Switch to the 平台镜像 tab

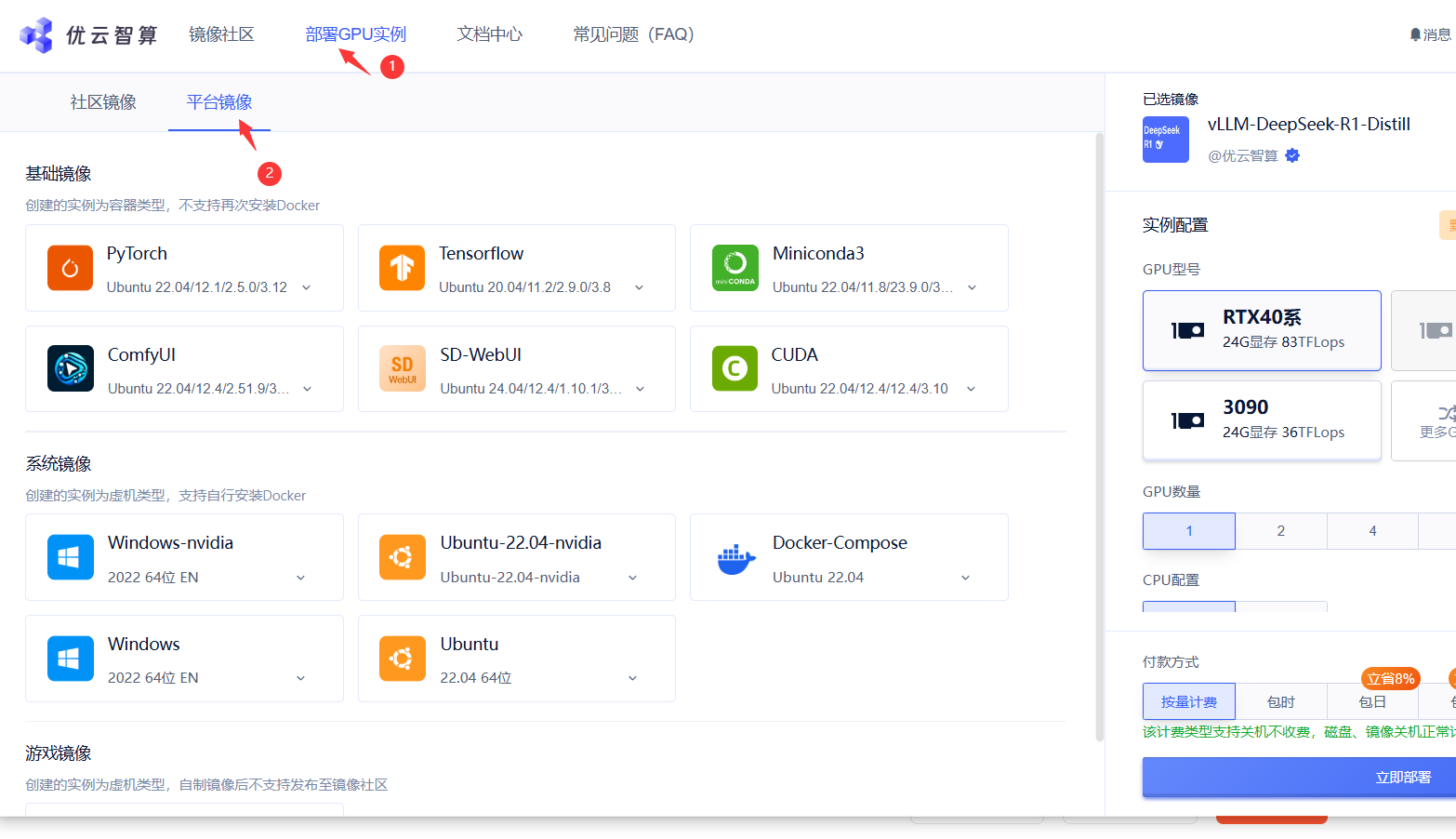(219, 102)
